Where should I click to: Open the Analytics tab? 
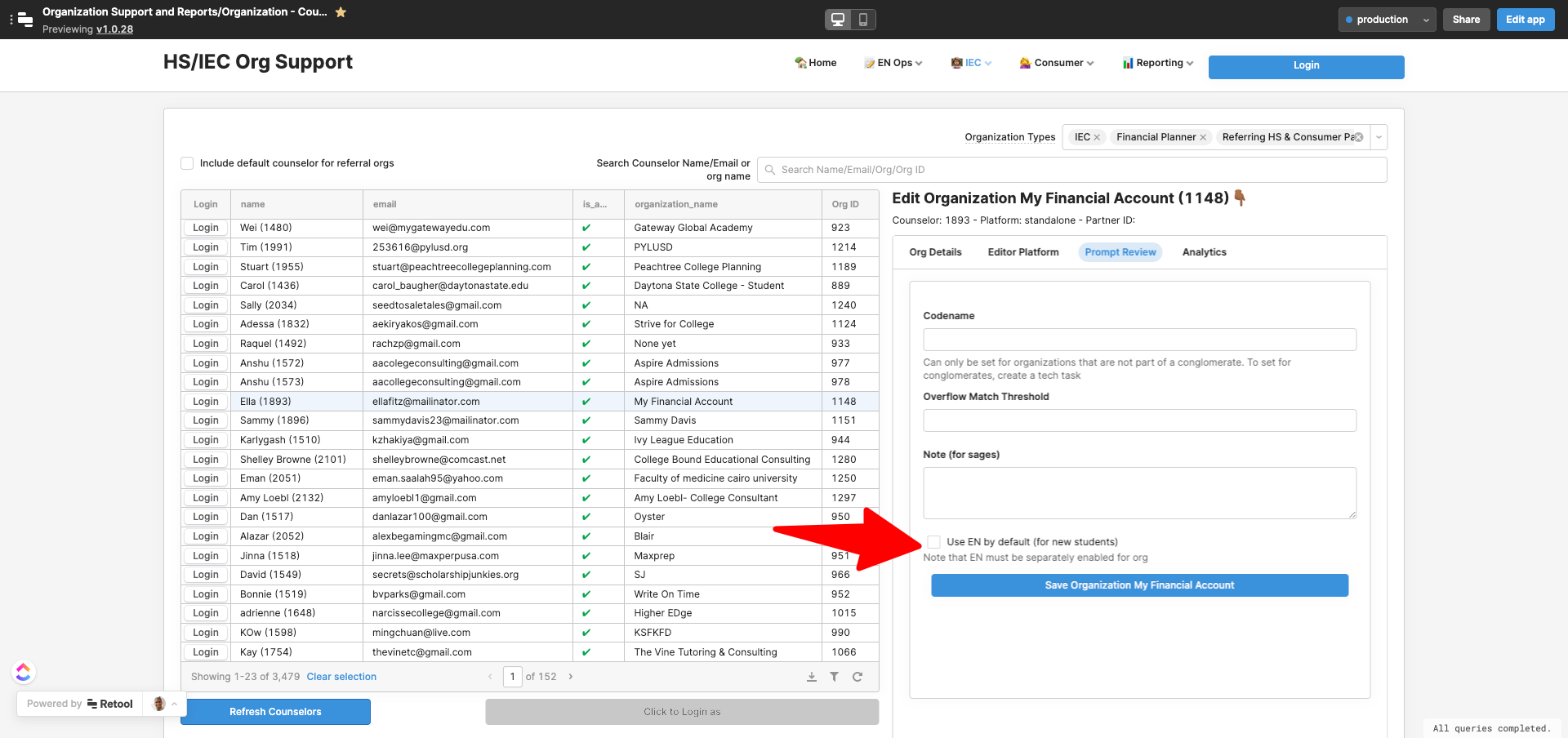[1205, 252]
